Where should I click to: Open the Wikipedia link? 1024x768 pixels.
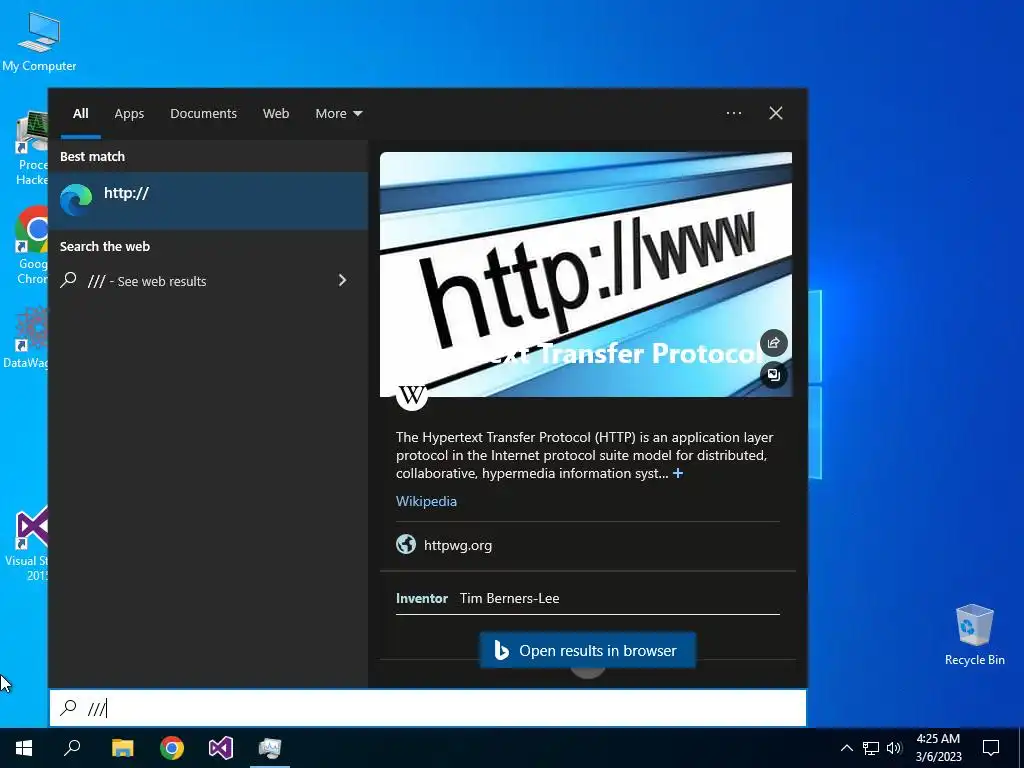[426, 501]
